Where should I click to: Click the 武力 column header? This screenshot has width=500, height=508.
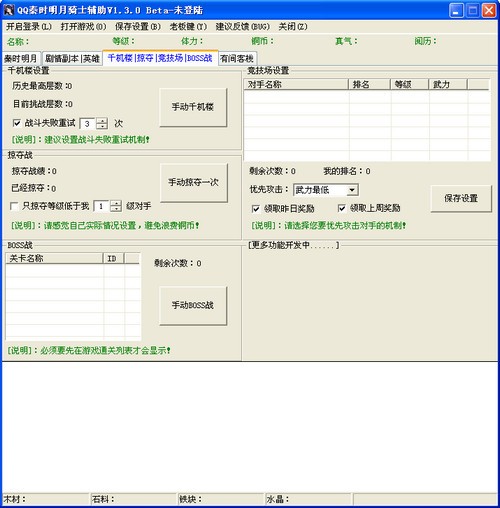click(x=448, y=85)
